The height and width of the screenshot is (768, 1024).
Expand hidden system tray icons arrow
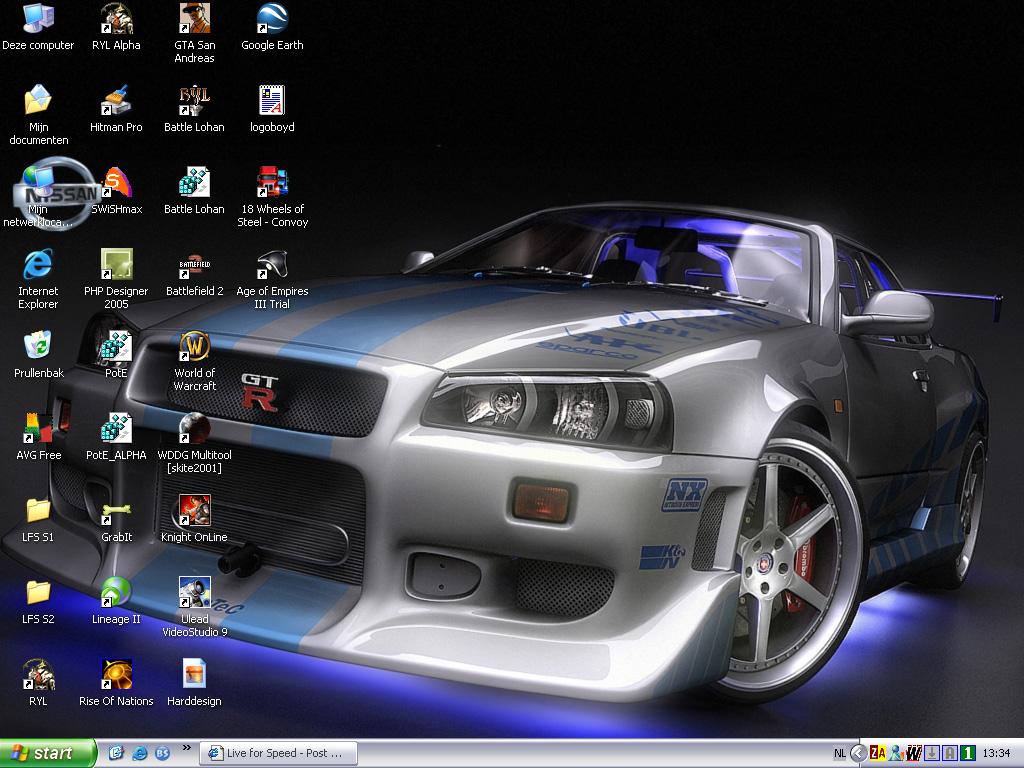(859, 754)
